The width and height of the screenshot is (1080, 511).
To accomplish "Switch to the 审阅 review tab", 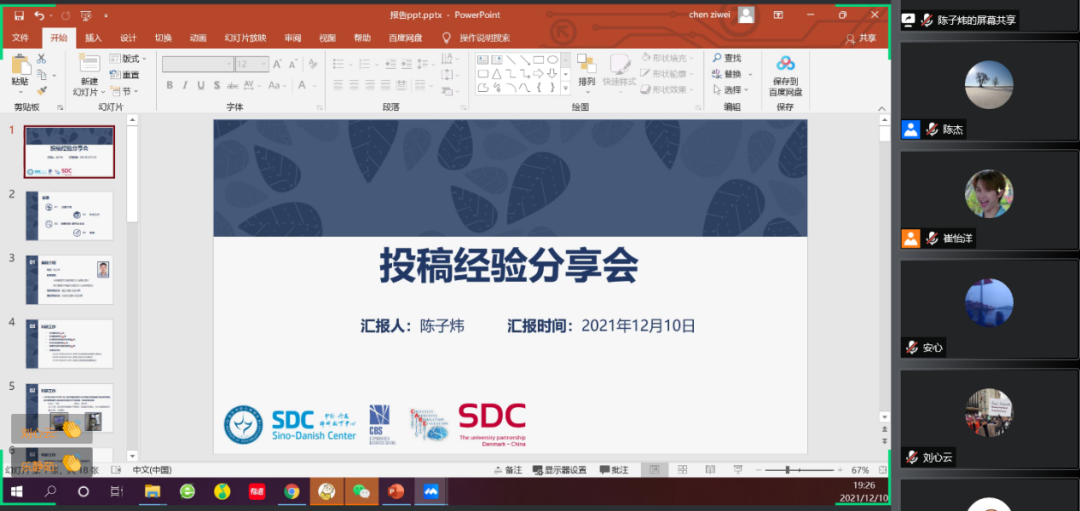I will 293,38.
